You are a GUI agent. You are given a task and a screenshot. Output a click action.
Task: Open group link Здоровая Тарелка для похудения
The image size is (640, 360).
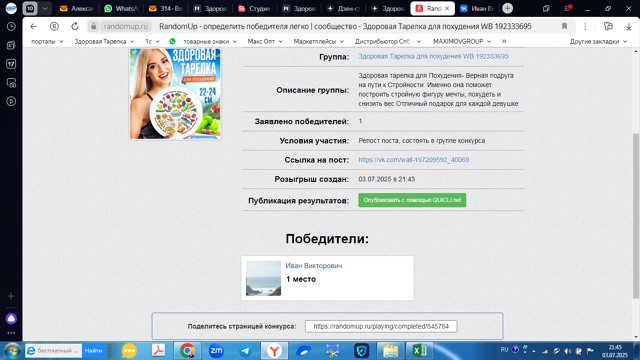click(x=433, y=56)
